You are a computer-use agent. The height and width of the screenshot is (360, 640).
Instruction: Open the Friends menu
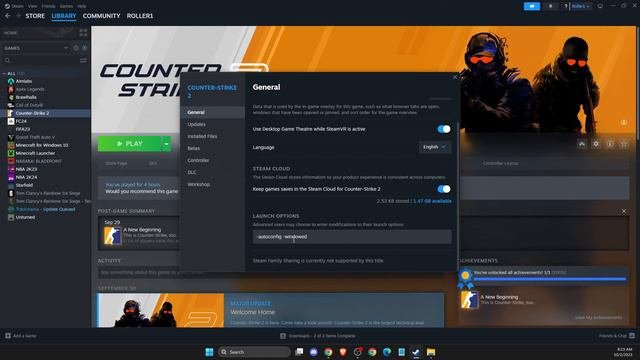(48, 6)
